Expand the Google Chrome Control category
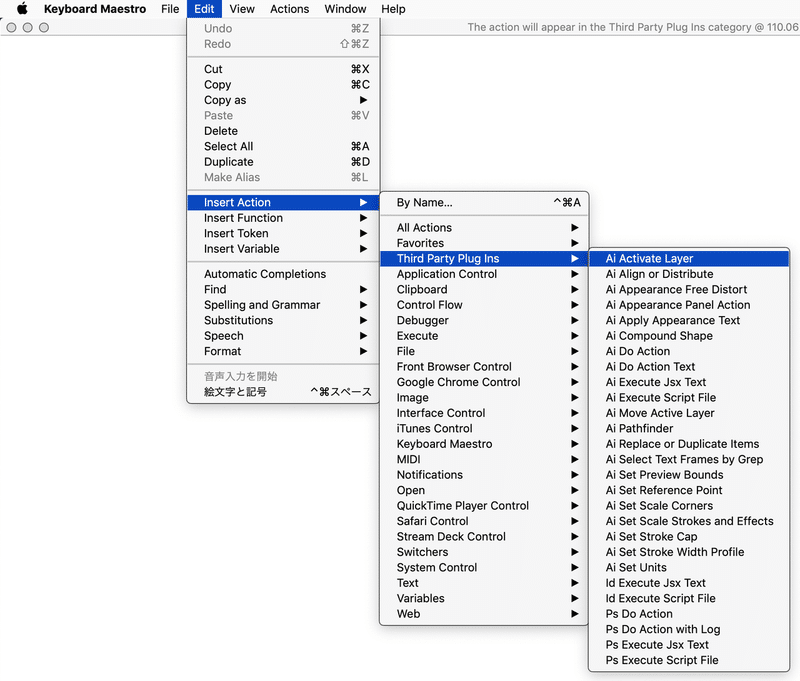Image resolution: width=800 pixels, height=681 pixels. (x=484, y=382)
